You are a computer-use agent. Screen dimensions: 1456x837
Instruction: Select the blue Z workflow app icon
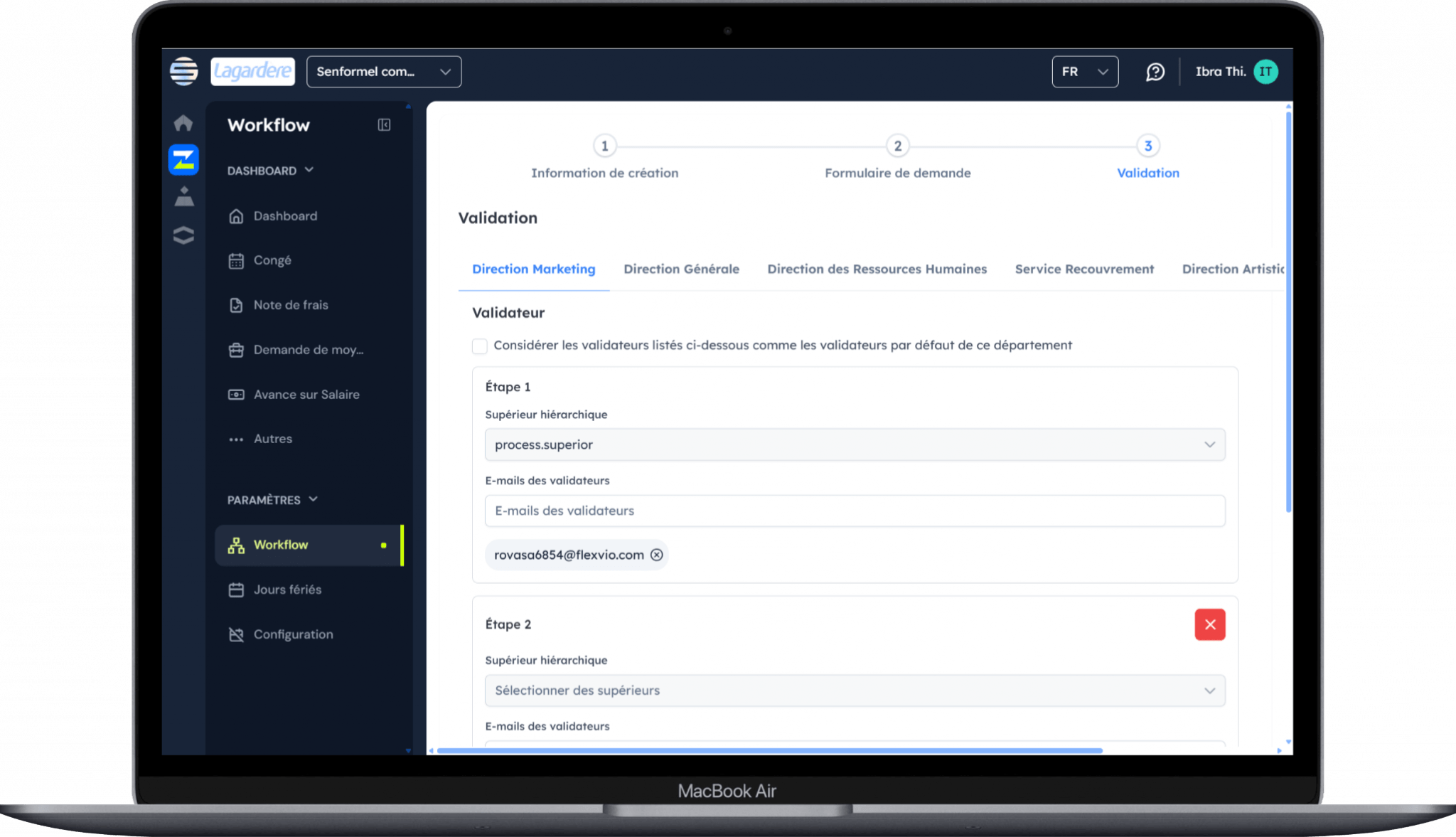click(x=183, y=159)
